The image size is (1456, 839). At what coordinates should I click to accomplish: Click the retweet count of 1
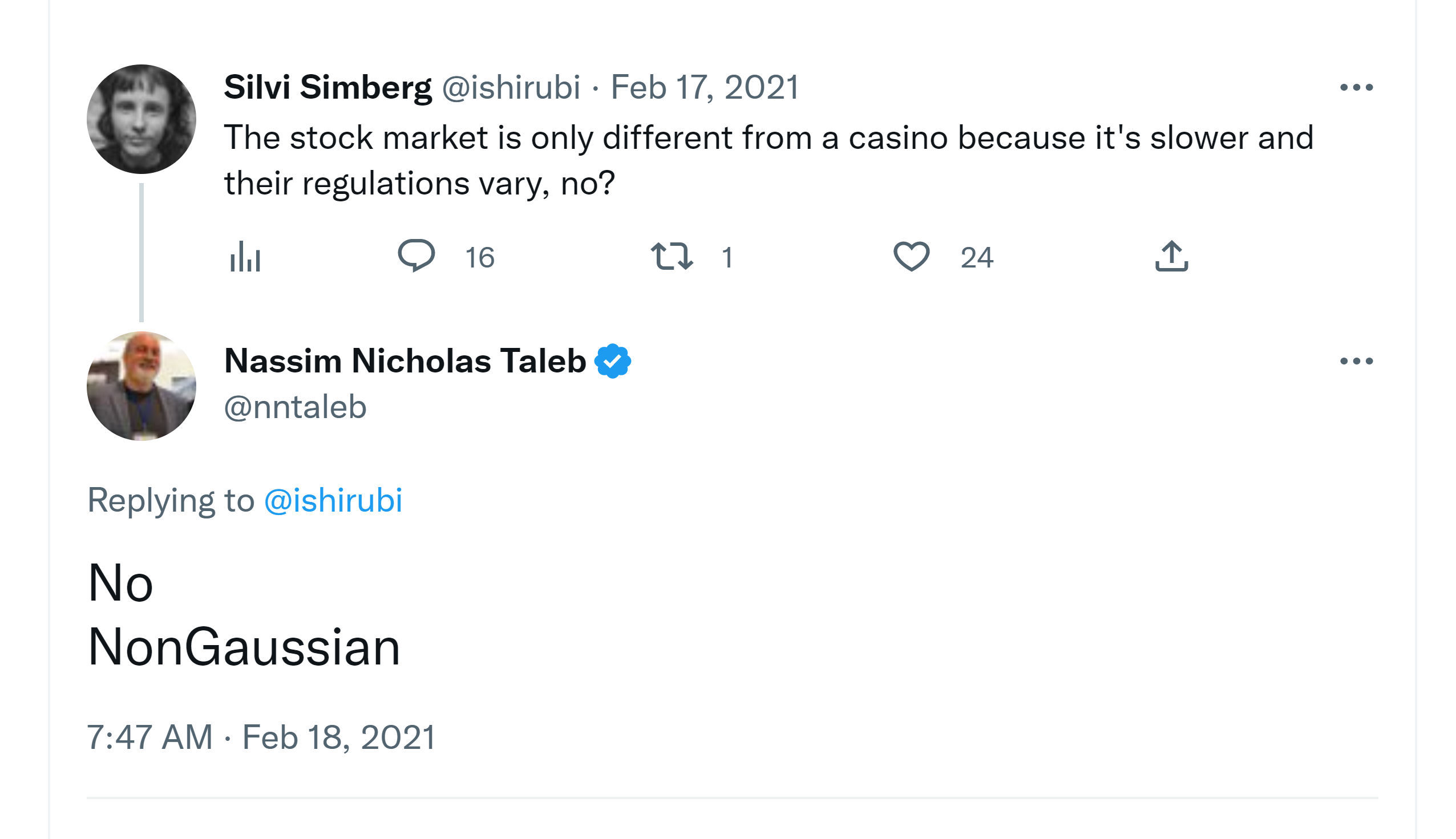tap(727, 258)
